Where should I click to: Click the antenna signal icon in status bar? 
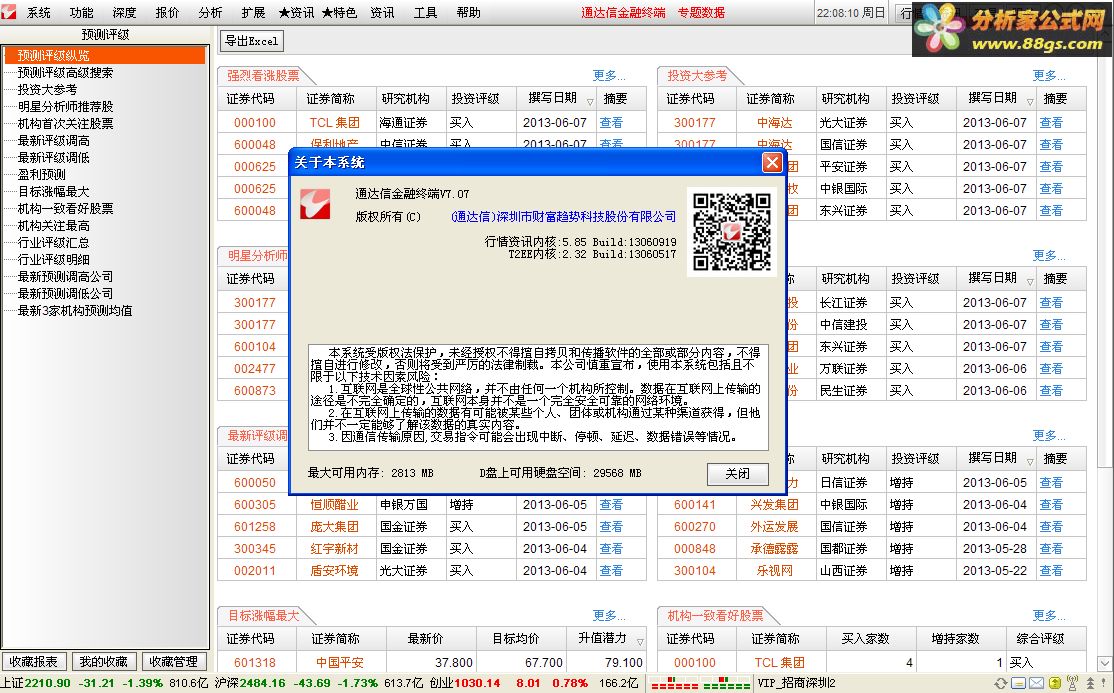tap(1073, 683)
